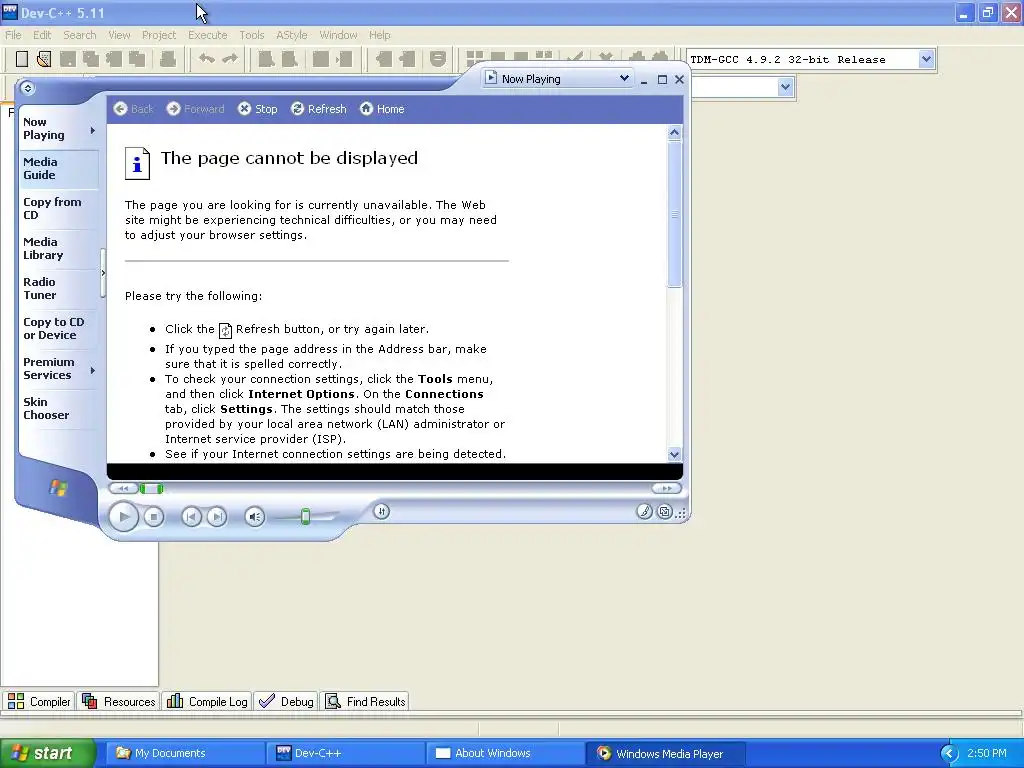Click the Open file icon in Dev-C++
The image size is (1024, 768).
coord(44,59)
